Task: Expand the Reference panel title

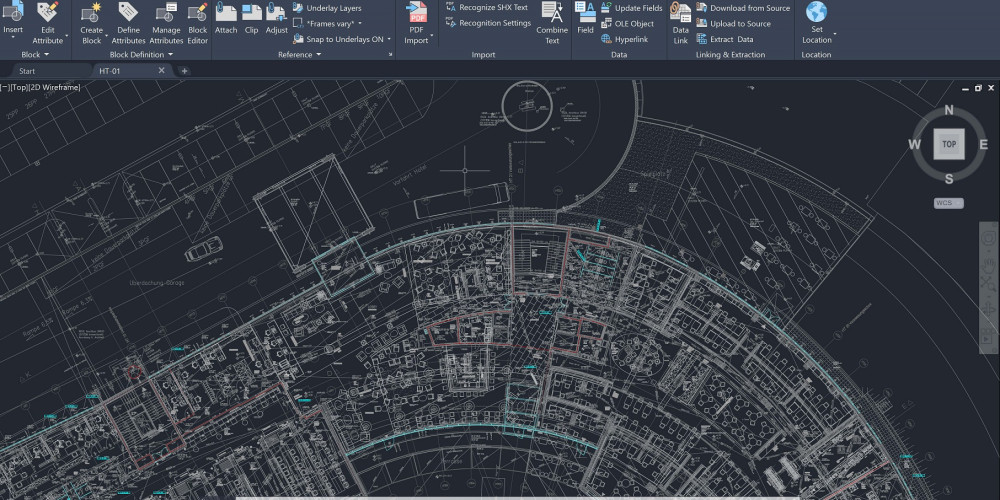Action: (x=299, y=55)
